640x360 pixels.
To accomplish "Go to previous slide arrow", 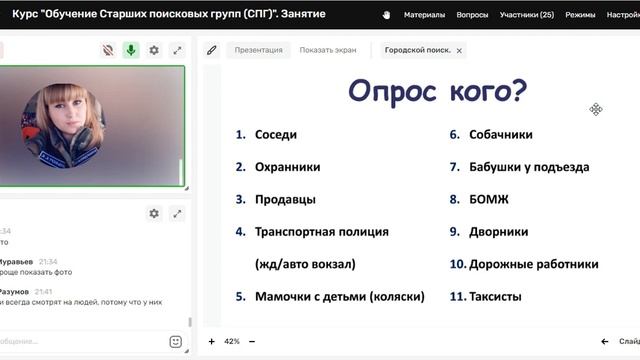I will [604, 341].
